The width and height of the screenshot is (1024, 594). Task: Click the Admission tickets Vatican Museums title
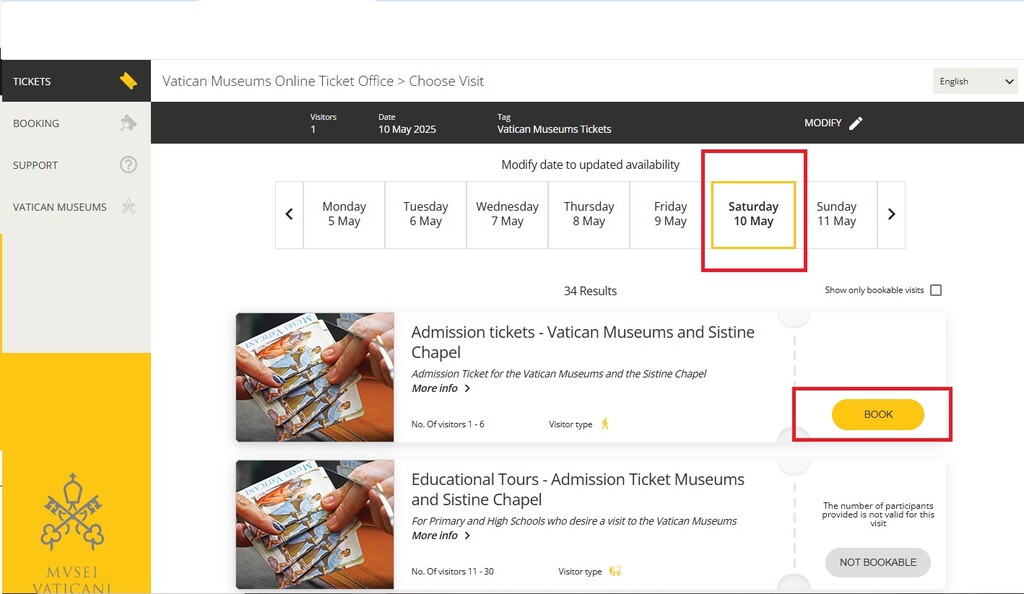583,342
